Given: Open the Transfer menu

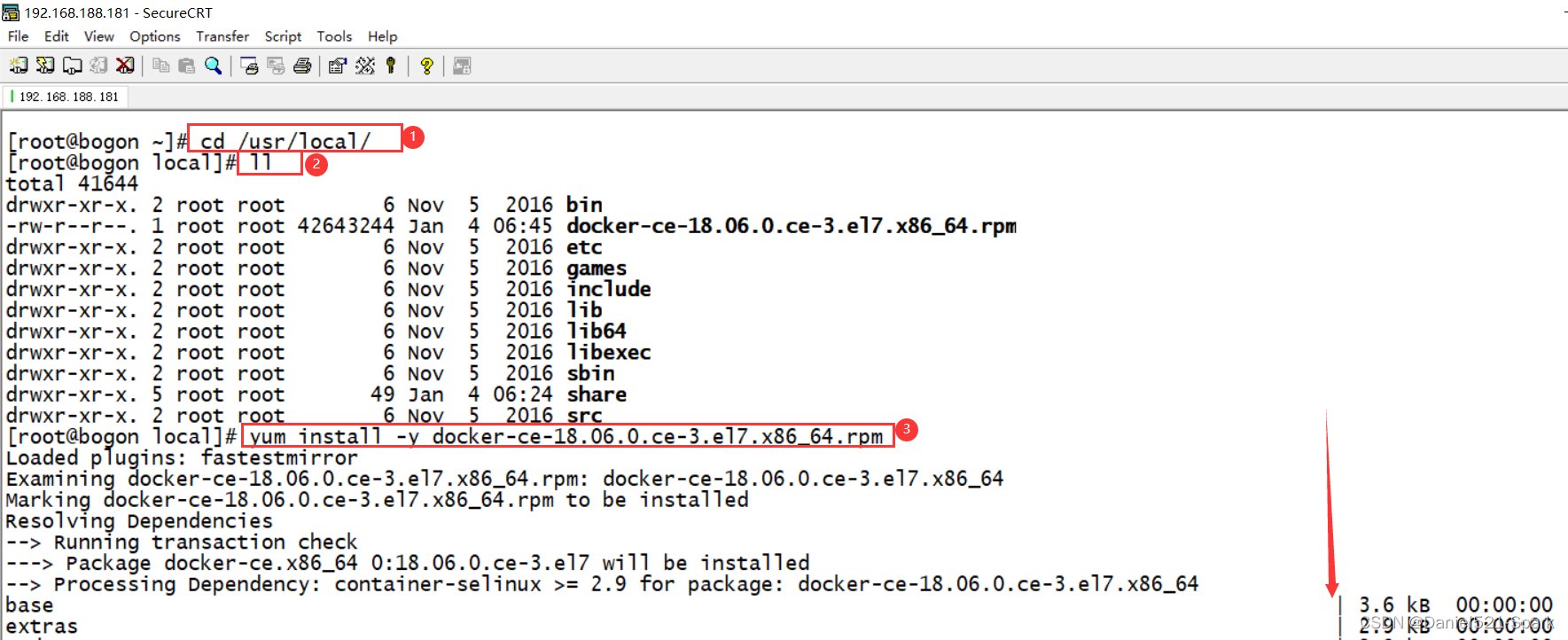Looking at the screenshot, I should 222,36.
